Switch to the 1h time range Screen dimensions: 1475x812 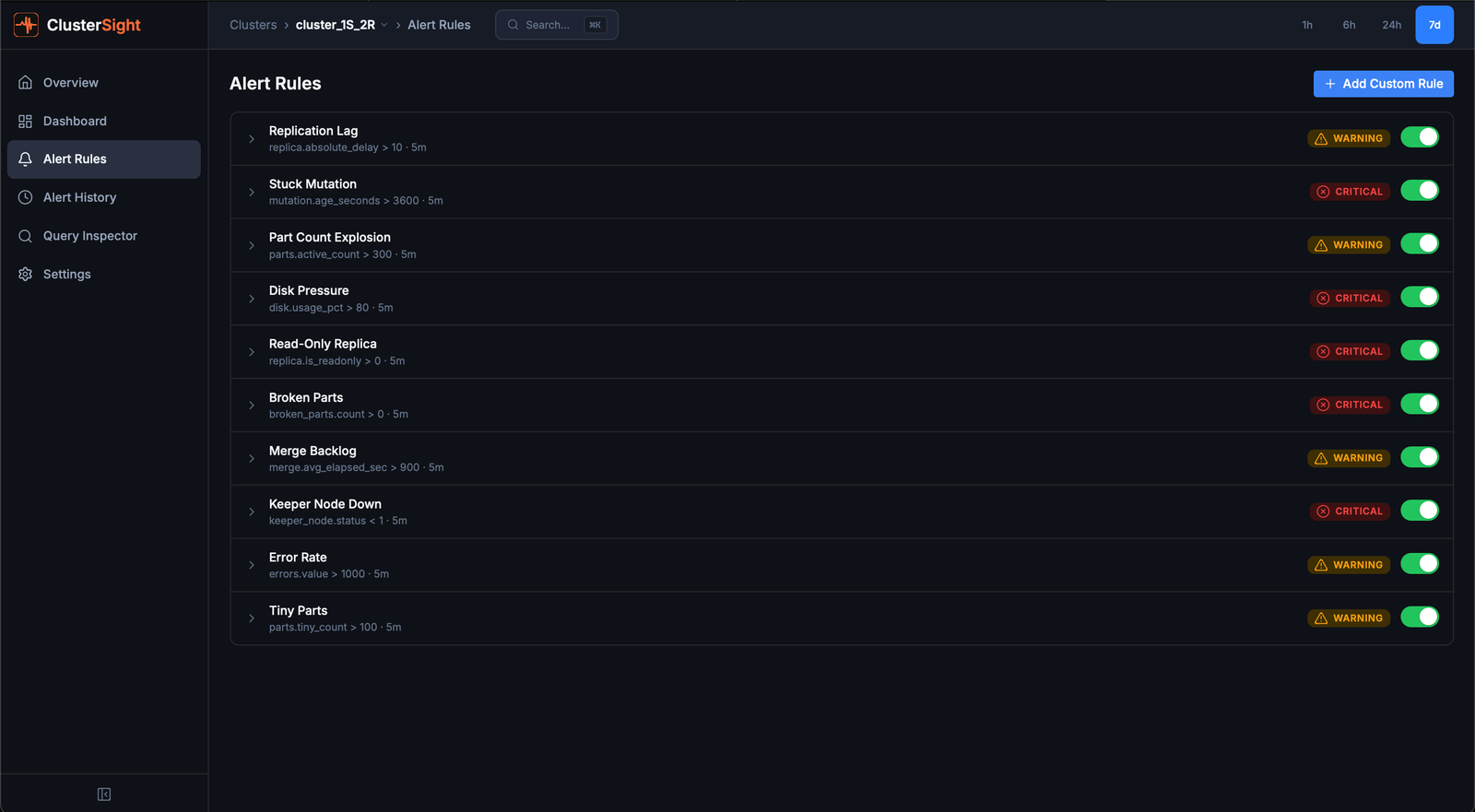[x=1306, y=25]
